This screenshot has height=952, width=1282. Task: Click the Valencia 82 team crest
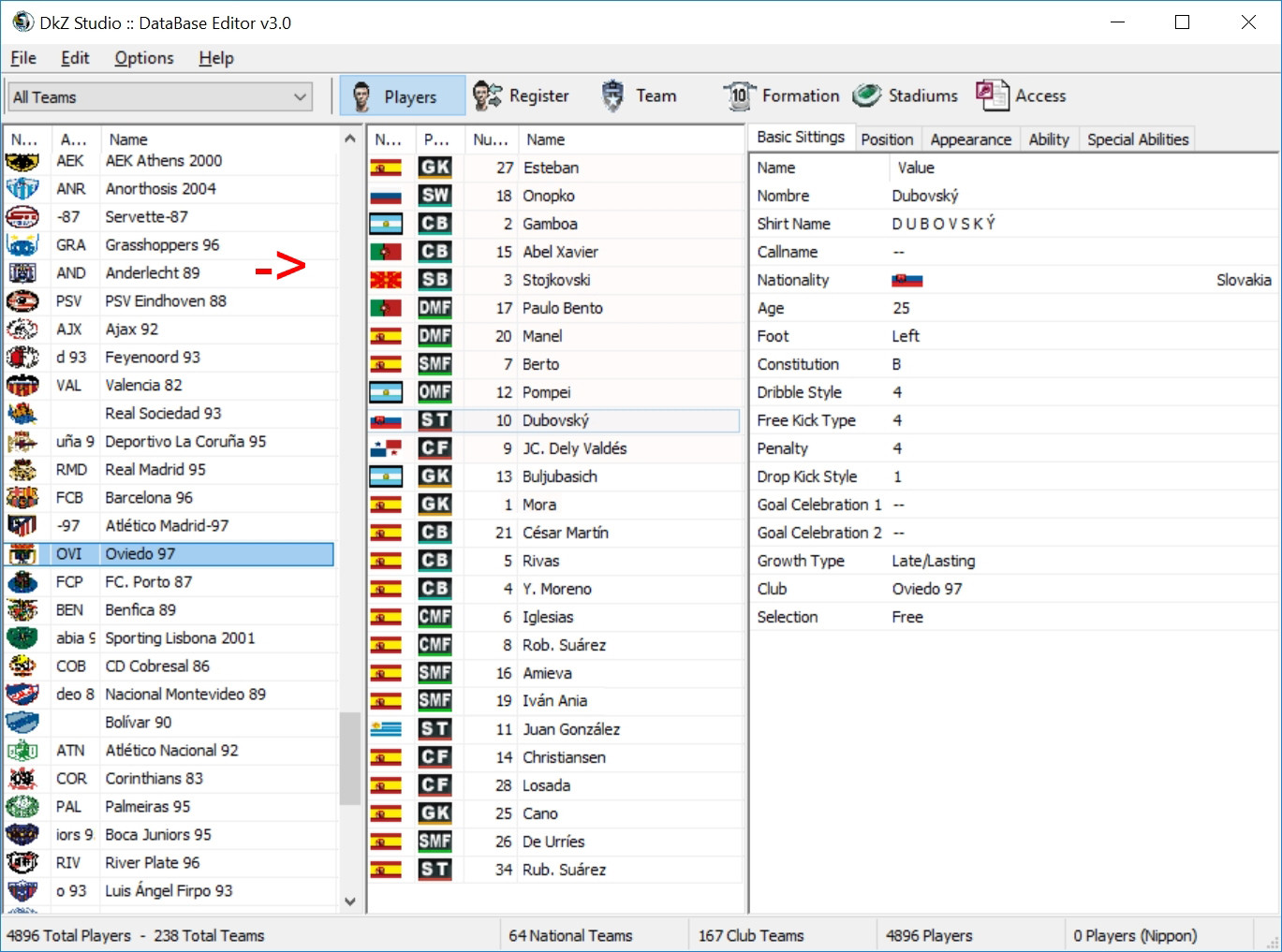click(x=22, y=386)
